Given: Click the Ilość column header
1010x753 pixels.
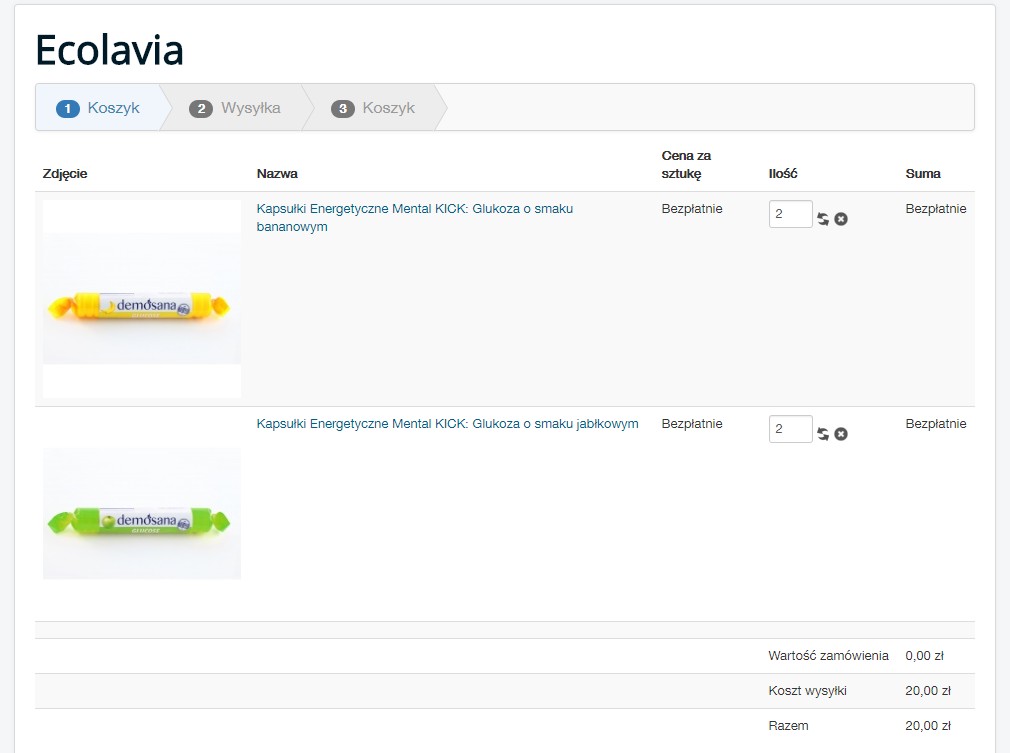Looking at the screenshot, I should pyautogui.click(x=783, y=174).
